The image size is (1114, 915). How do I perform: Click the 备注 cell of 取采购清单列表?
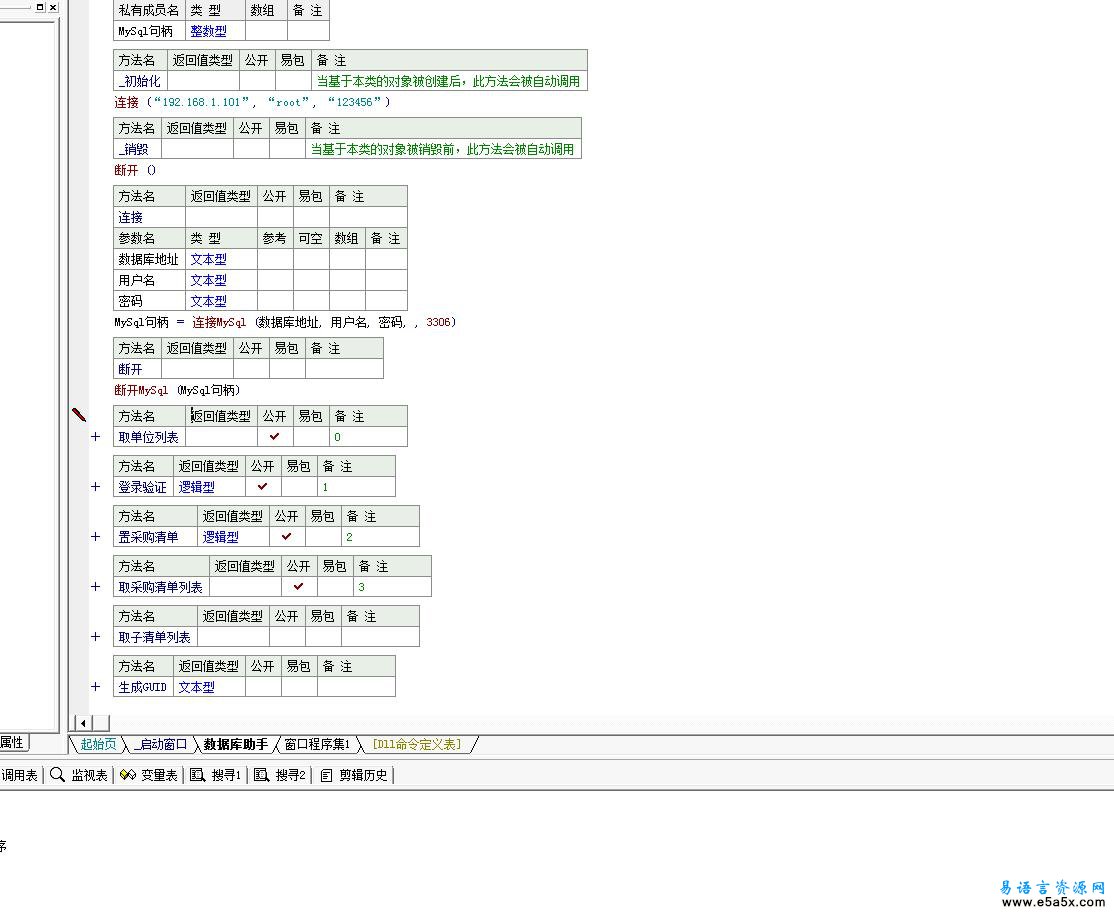(392, 587)
